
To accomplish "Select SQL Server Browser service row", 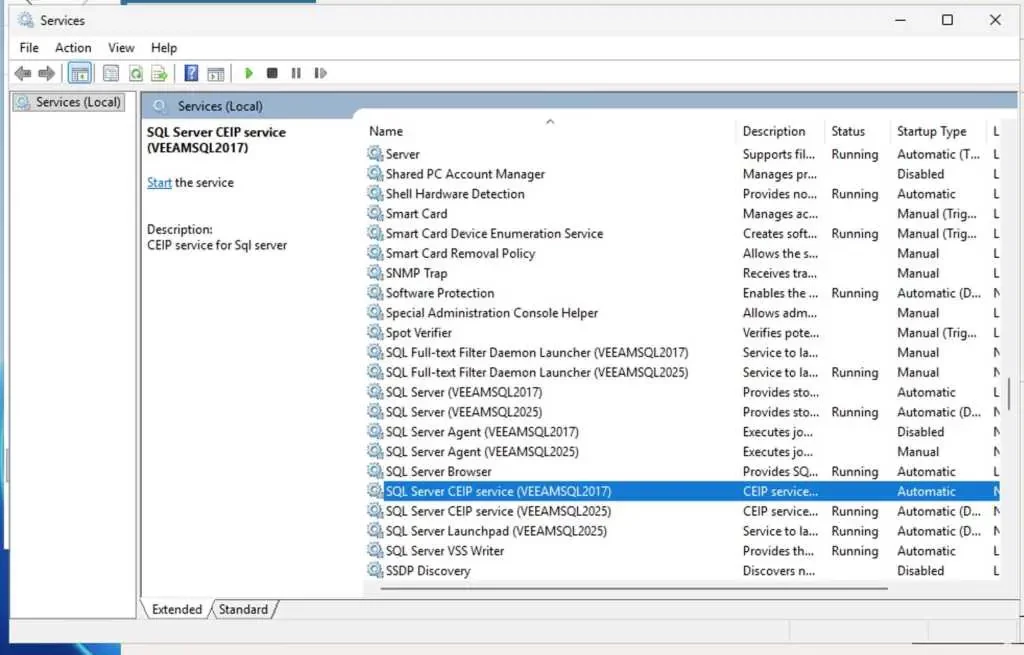I will pos(438,471).
